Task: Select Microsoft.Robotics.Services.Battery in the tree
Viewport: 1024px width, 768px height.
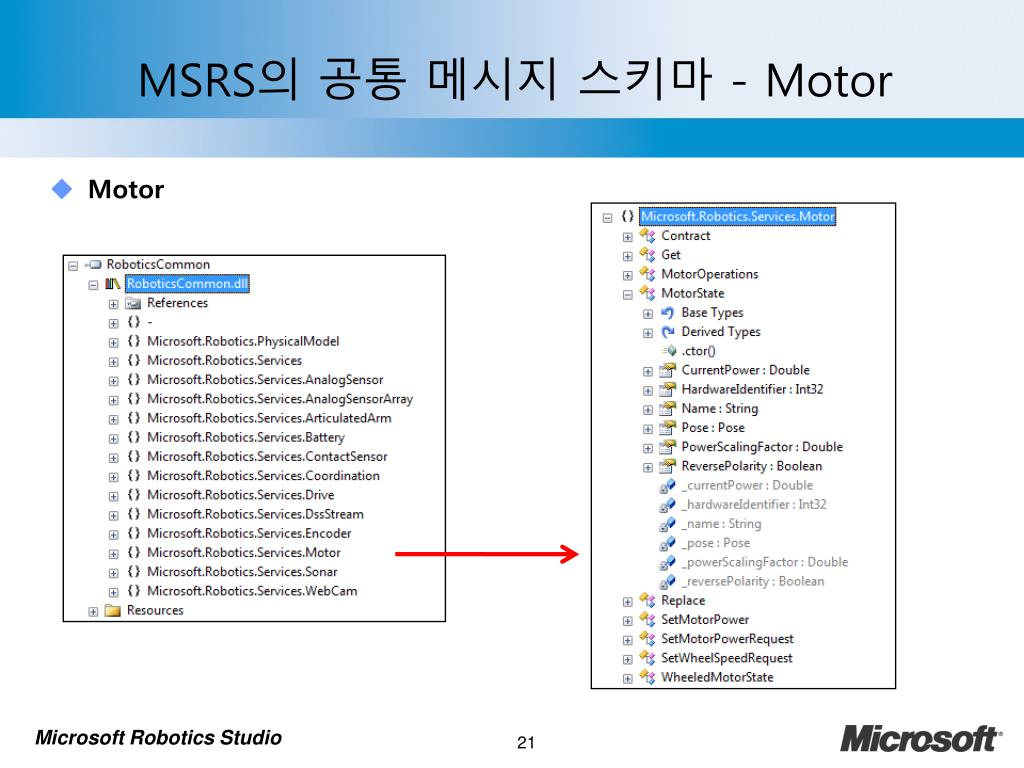Action: click(x=246, y=438)
